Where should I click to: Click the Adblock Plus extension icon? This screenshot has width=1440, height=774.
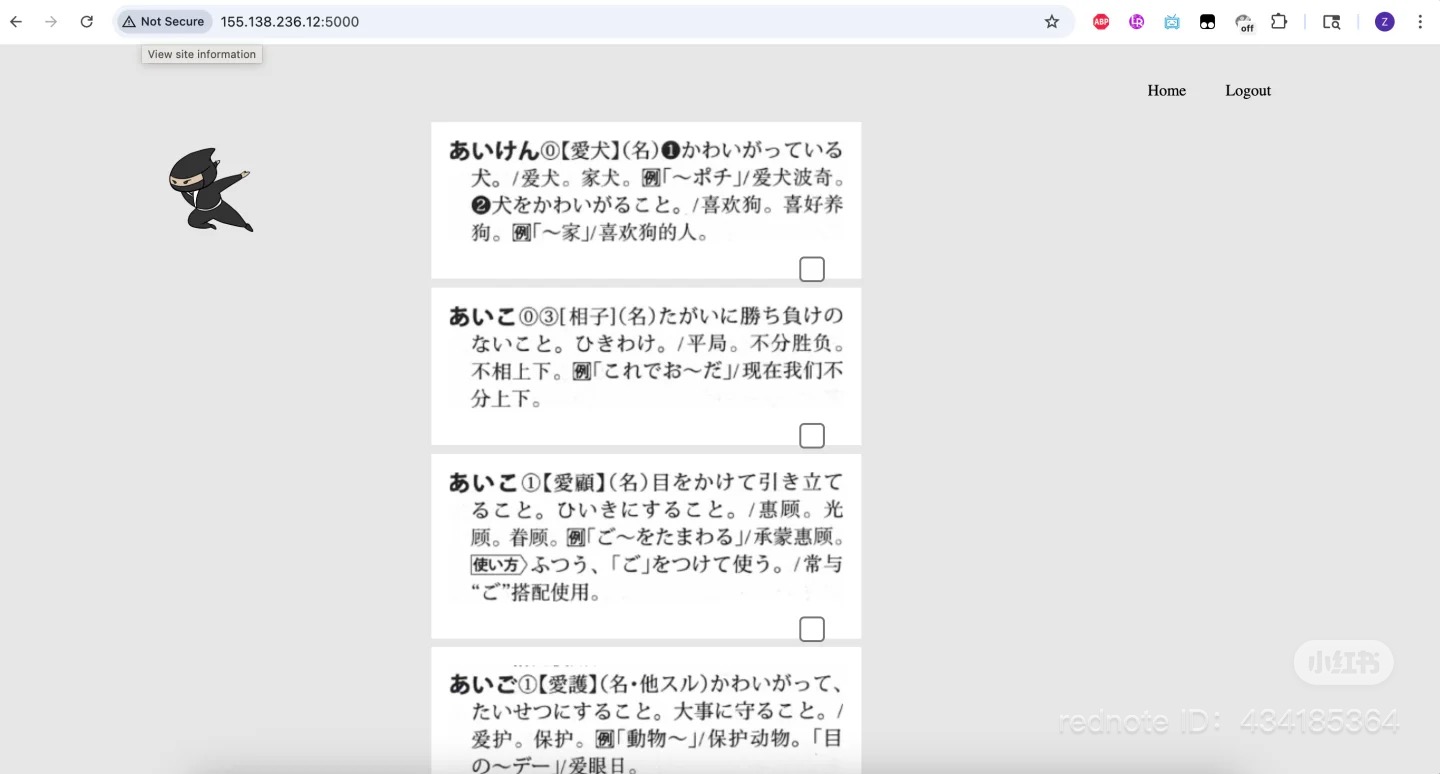(1101, 22)
